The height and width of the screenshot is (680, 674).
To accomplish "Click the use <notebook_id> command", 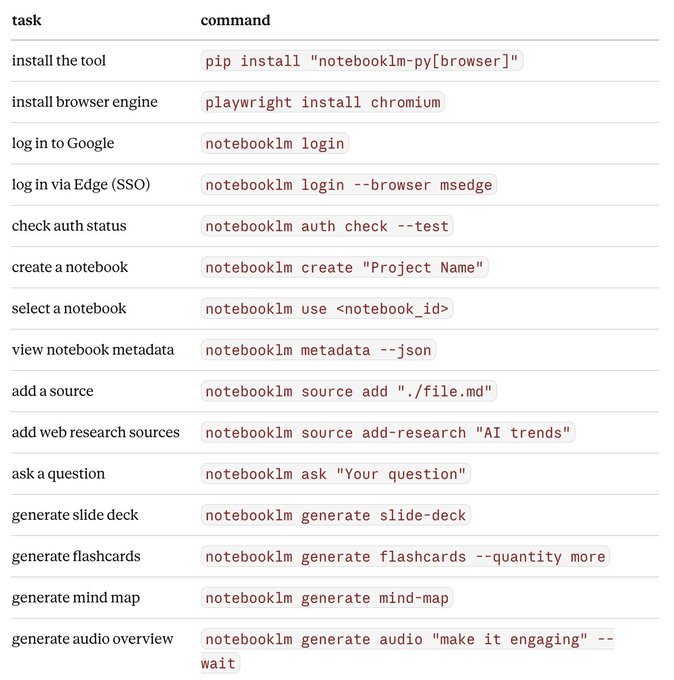I will (327, 309).
